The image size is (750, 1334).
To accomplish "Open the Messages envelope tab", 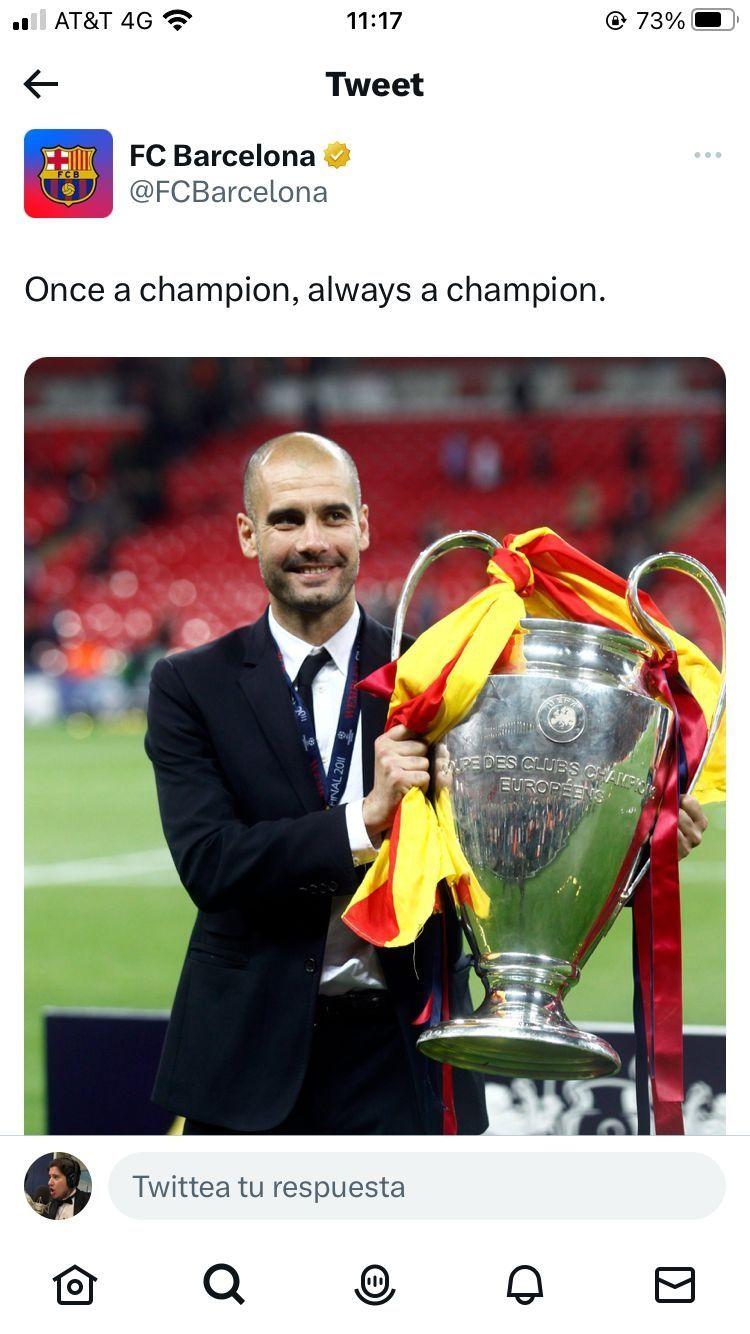I will [675, 1284].
